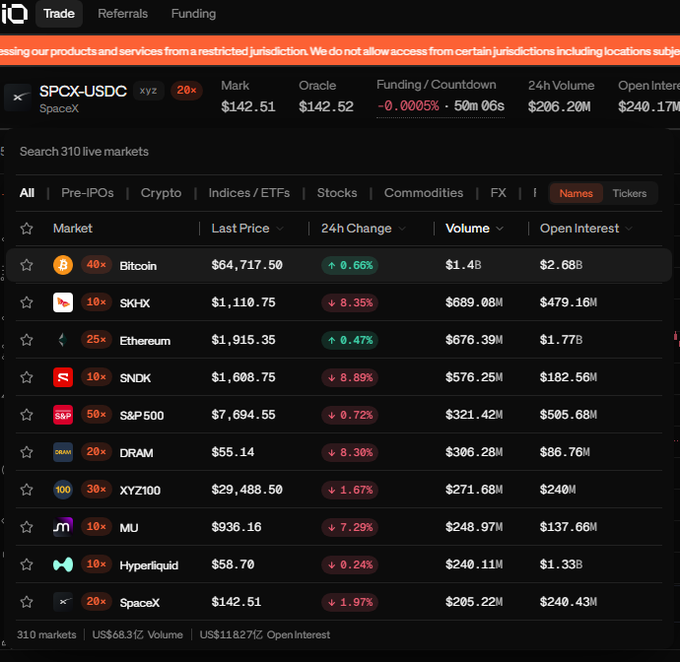Click the MU logo icon

63,527
